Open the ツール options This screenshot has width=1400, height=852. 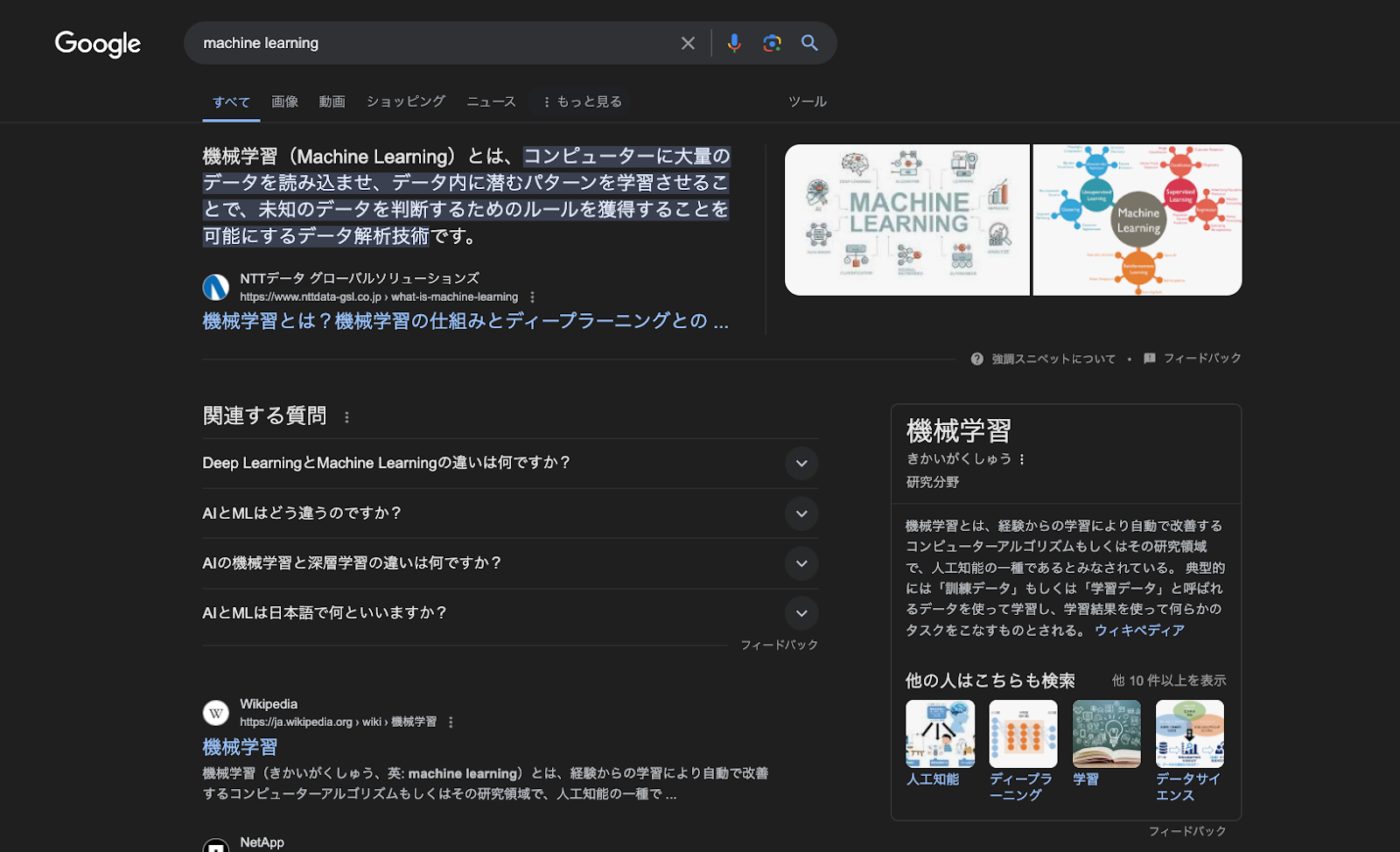point(808,101)
